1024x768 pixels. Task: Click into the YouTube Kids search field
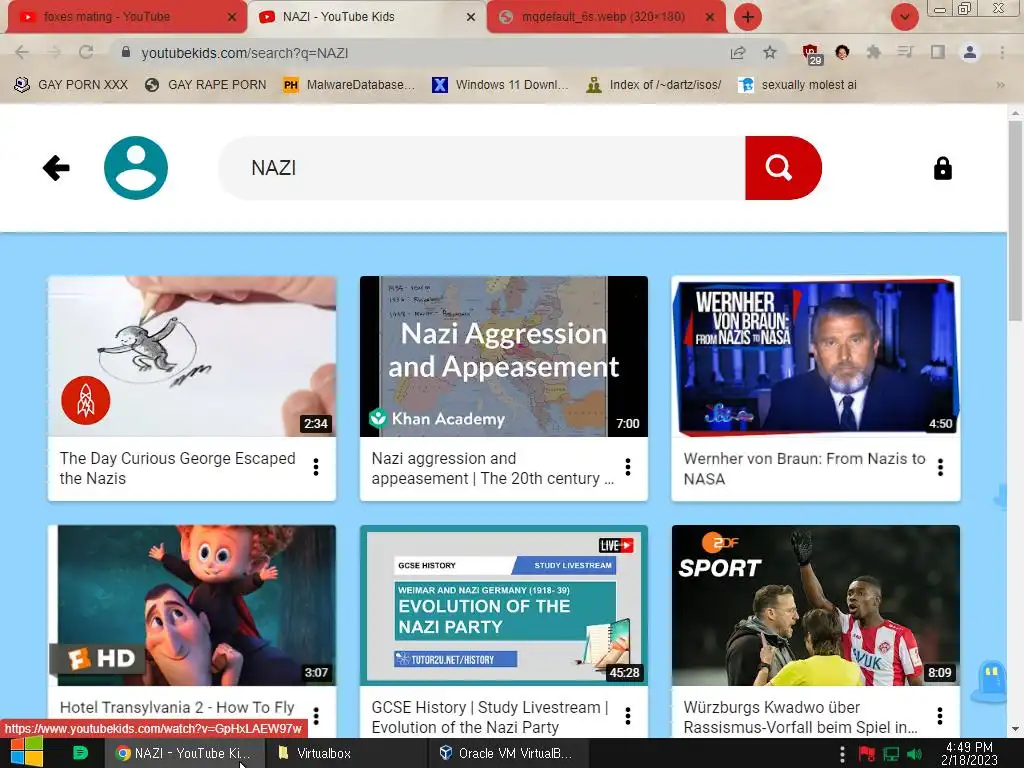482,168
